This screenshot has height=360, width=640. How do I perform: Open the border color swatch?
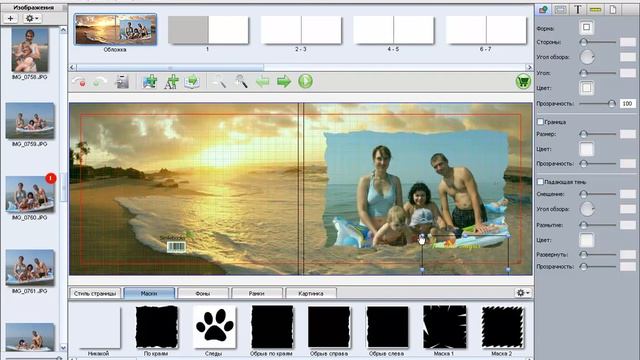[587, 149]
